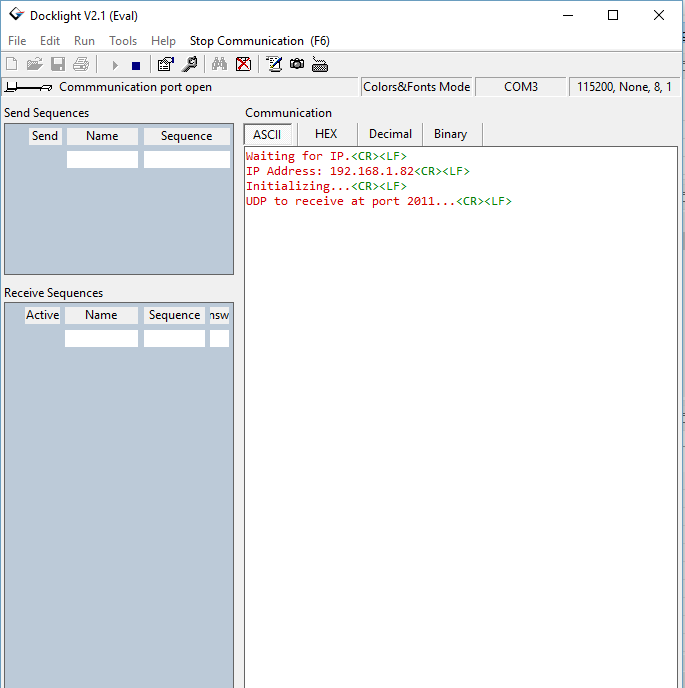The image size is (685, 688).
Task: Click the Name header in Send Sequences
Action: pos(102,136)
